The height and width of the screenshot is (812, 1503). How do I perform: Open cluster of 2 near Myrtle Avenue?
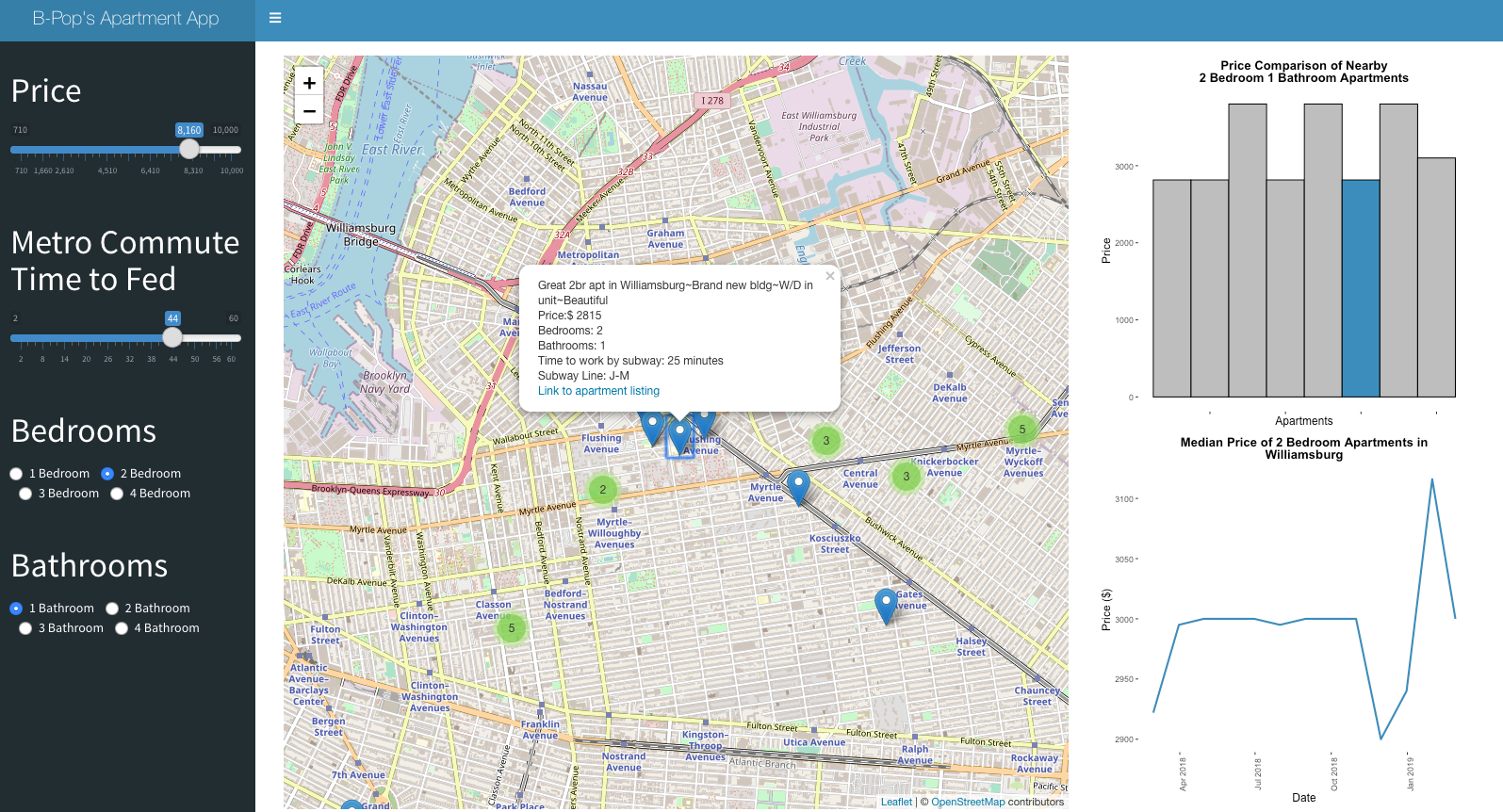tap(603, 489)
